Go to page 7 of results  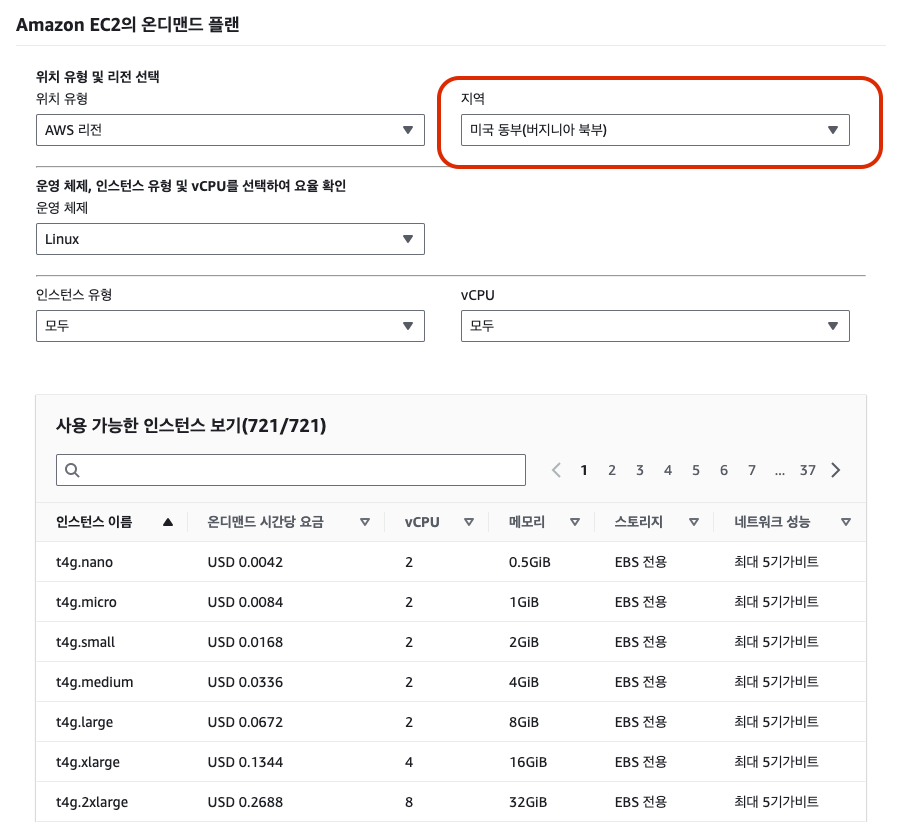coord(752,470)
